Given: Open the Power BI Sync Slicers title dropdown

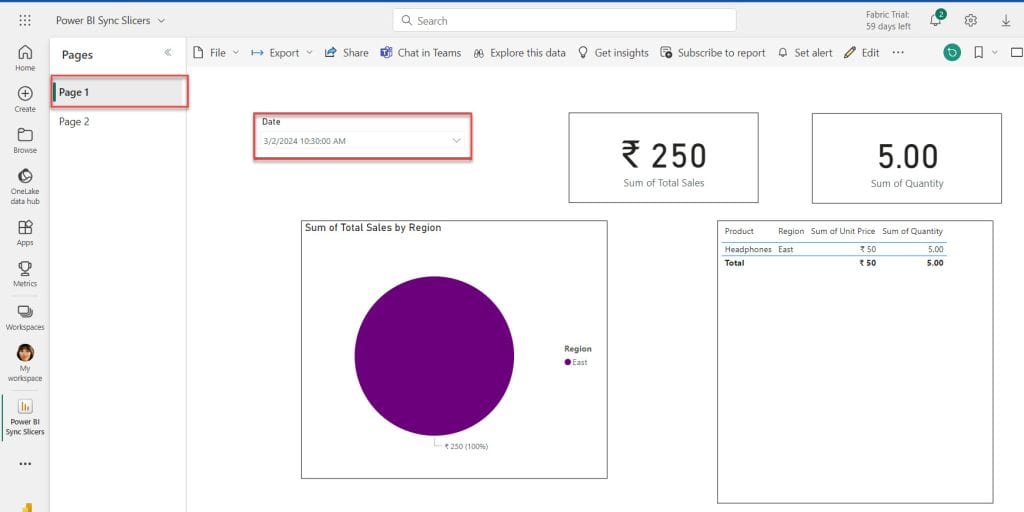Looking at the screenshot, I should click(x=161, y=21).
